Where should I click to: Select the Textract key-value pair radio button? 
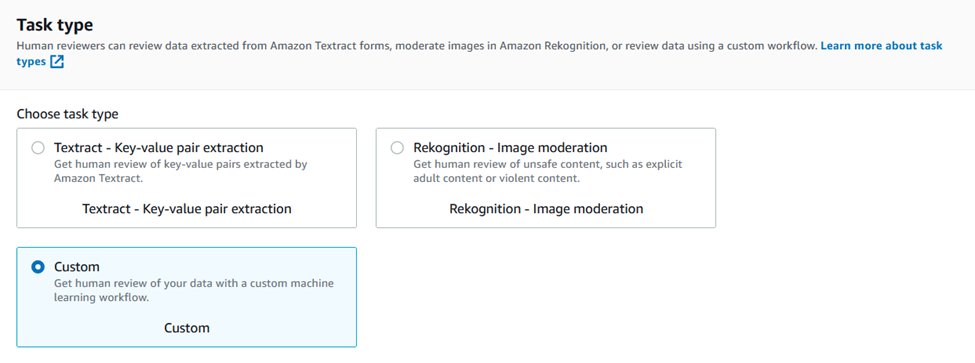tap(38, 148)
